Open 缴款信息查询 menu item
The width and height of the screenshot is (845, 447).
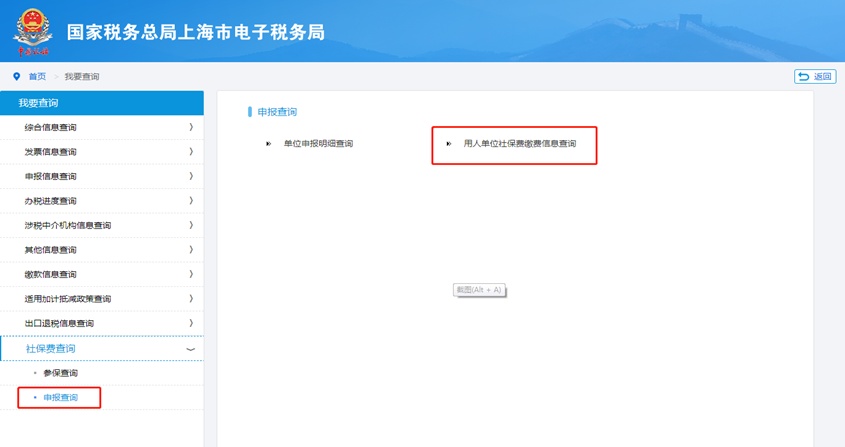click(x=102, y=274)
